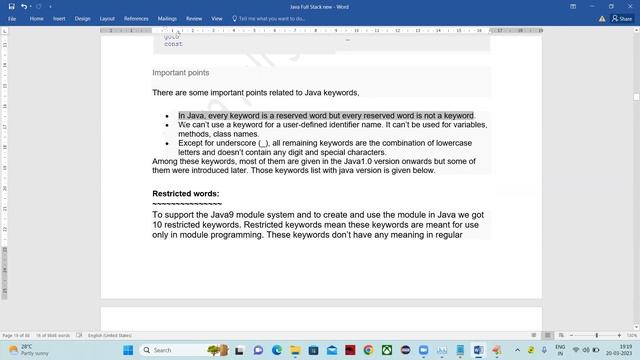This screenshot has width=640, height=360.
Task: Click the ENG IN language indicator
Action: pos(560,350)
